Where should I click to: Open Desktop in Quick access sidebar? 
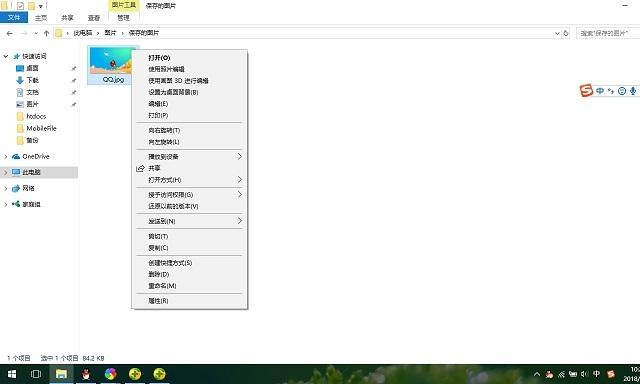coord(33,68)
